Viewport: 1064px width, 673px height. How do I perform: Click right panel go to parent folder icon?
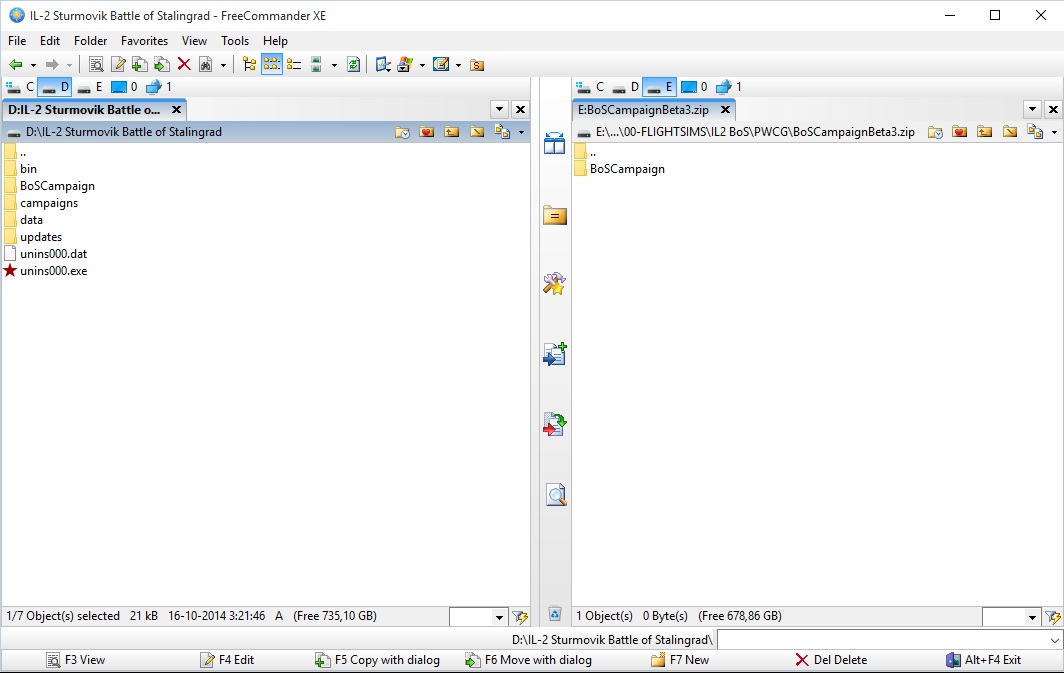click(x=985, y=132)
